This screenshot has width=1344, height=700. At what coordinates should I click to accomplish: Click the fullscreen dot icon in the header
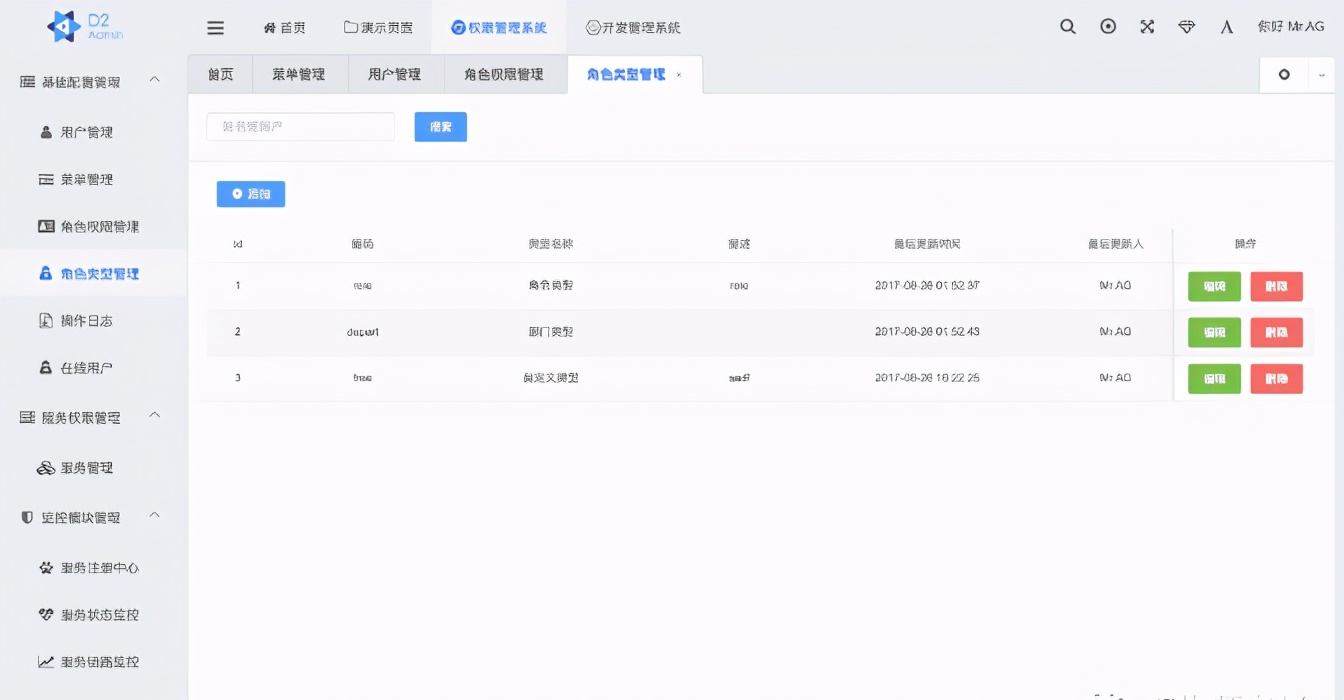[x=1107, y=27]
